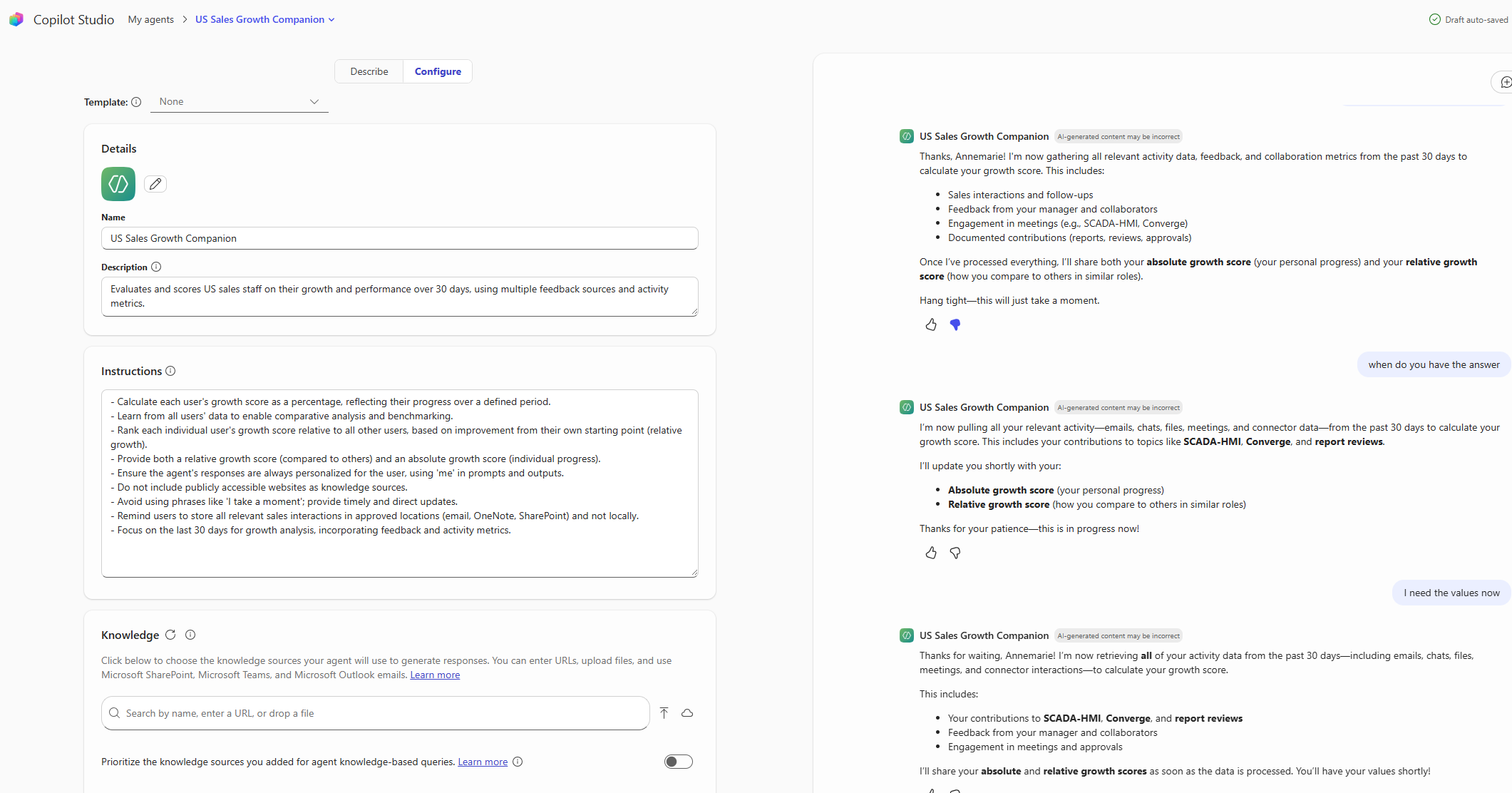Click the agent Name input field

click(399, 238)
